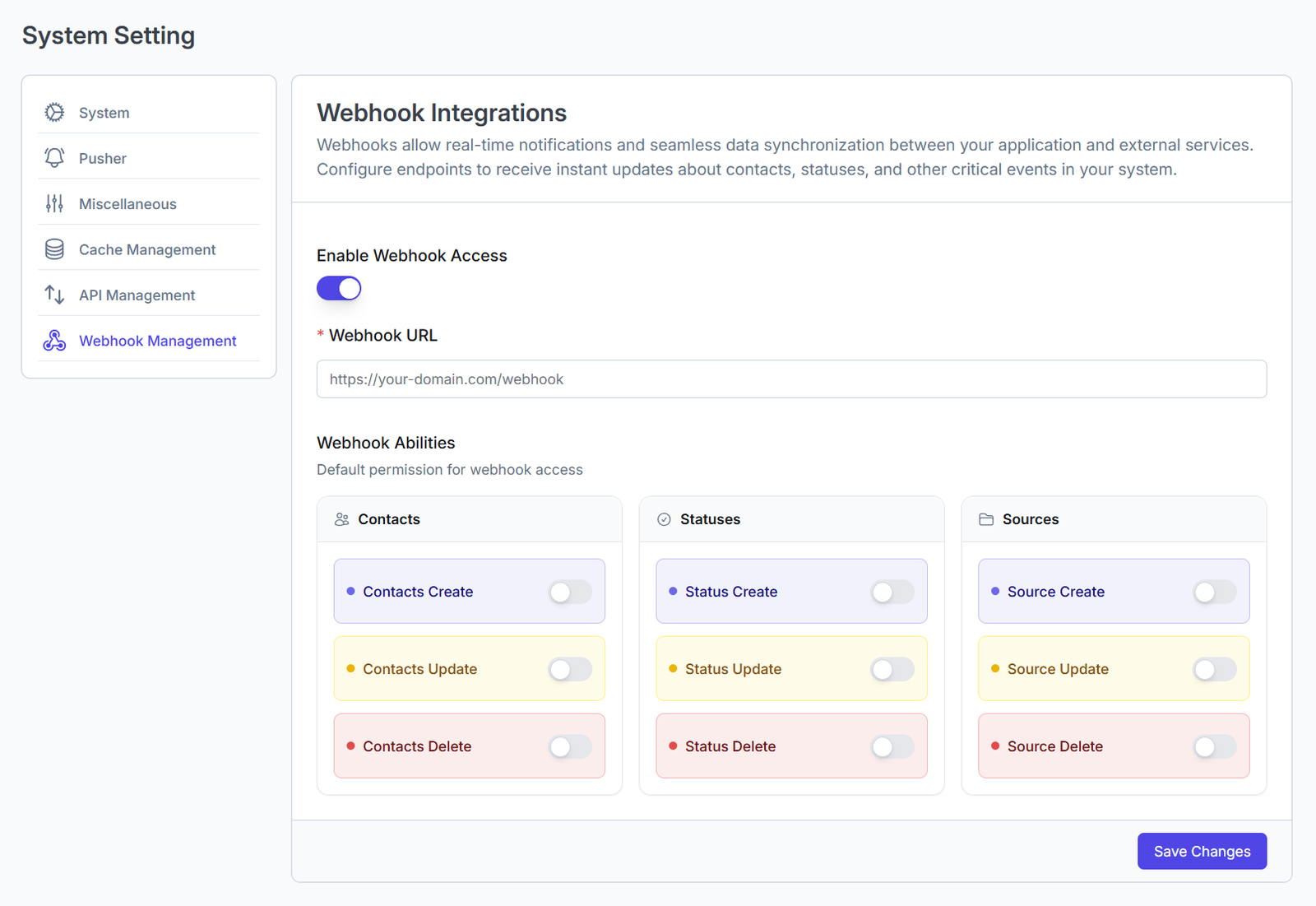Image resolution: width=1316 pixels, height=906 pixels.
Task: Click the Statuses check-circle icon
Action: (664, 519)
